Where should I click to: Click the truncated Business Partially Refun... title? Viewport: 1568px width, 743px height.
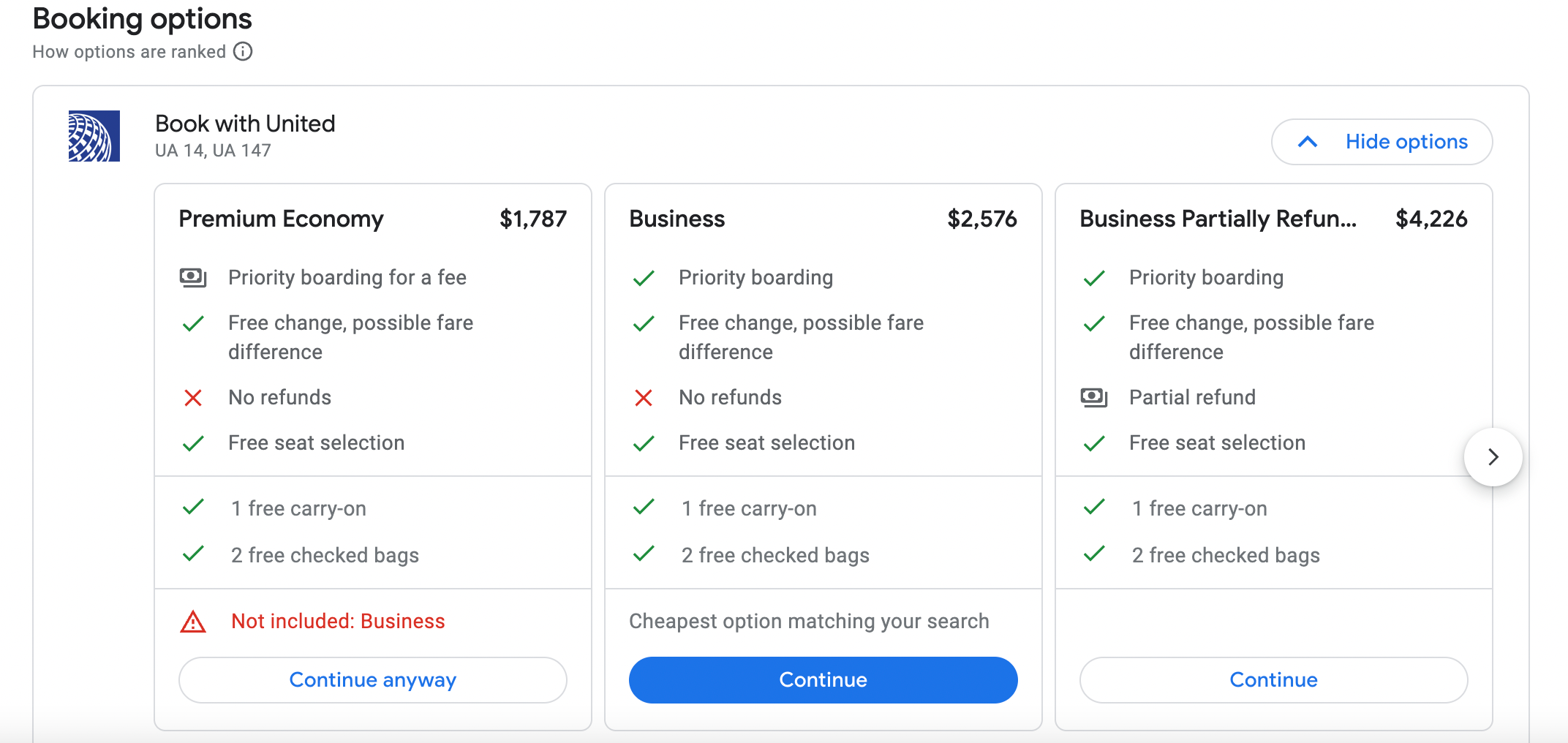(x=1218, y=219)
